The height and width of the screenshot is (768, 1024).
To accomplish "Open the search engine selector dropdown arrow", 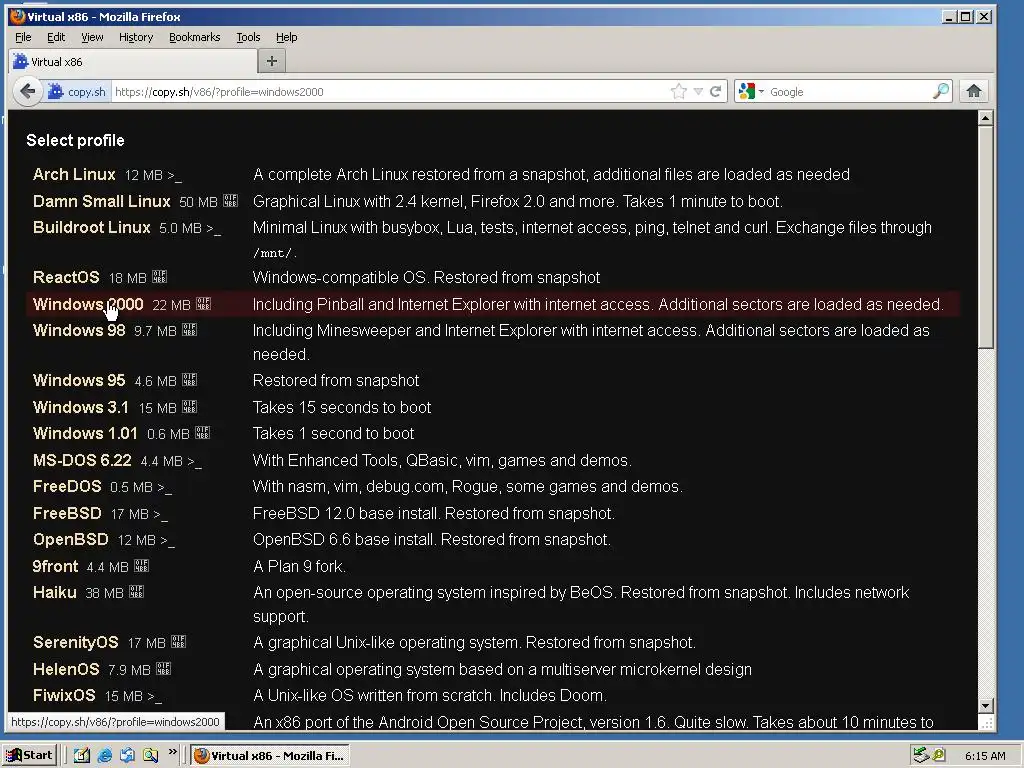I will click(x=761, y=91).
